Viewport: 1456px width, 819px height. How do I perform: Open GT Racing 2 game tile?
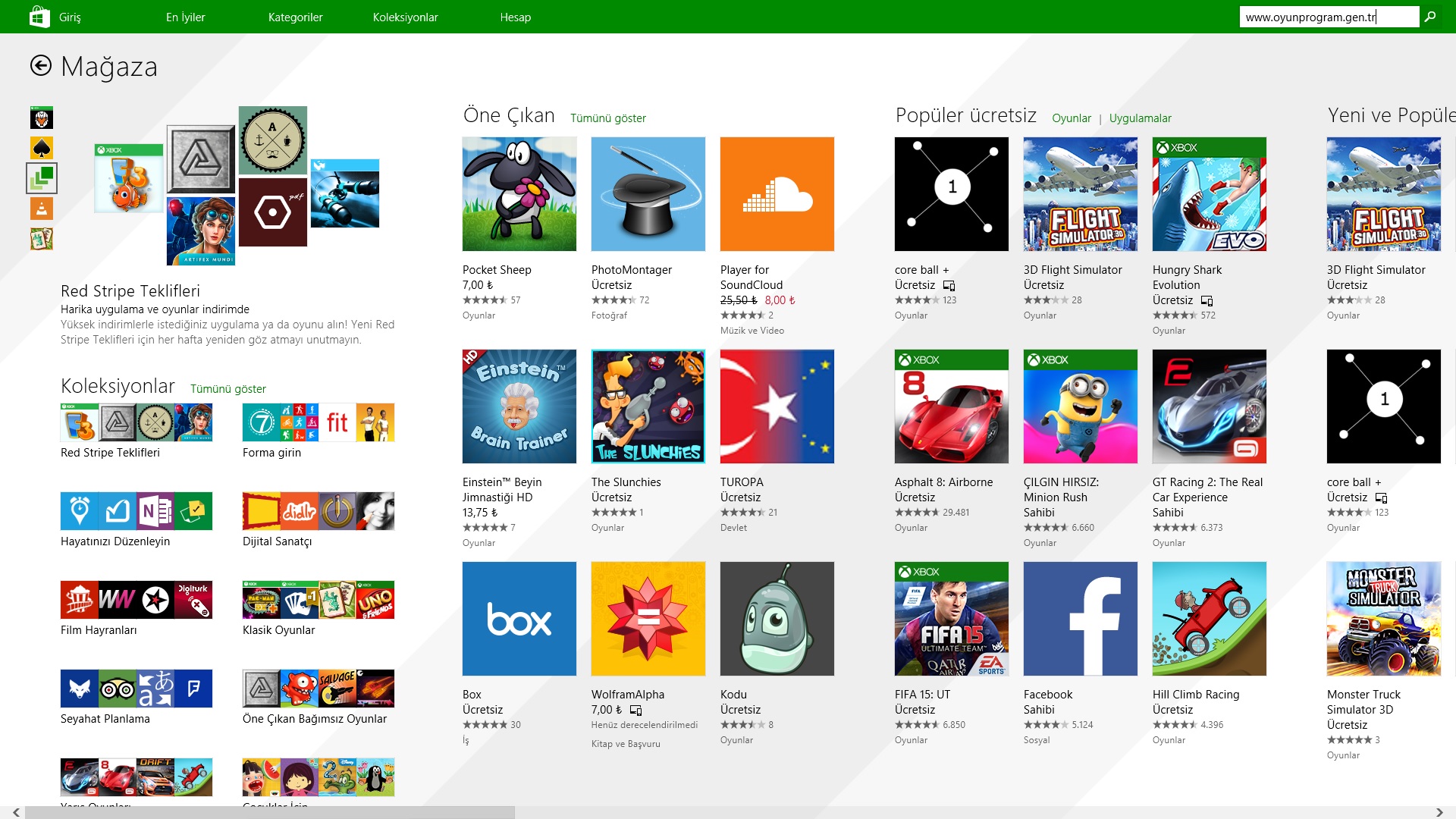coord(1210,406)
